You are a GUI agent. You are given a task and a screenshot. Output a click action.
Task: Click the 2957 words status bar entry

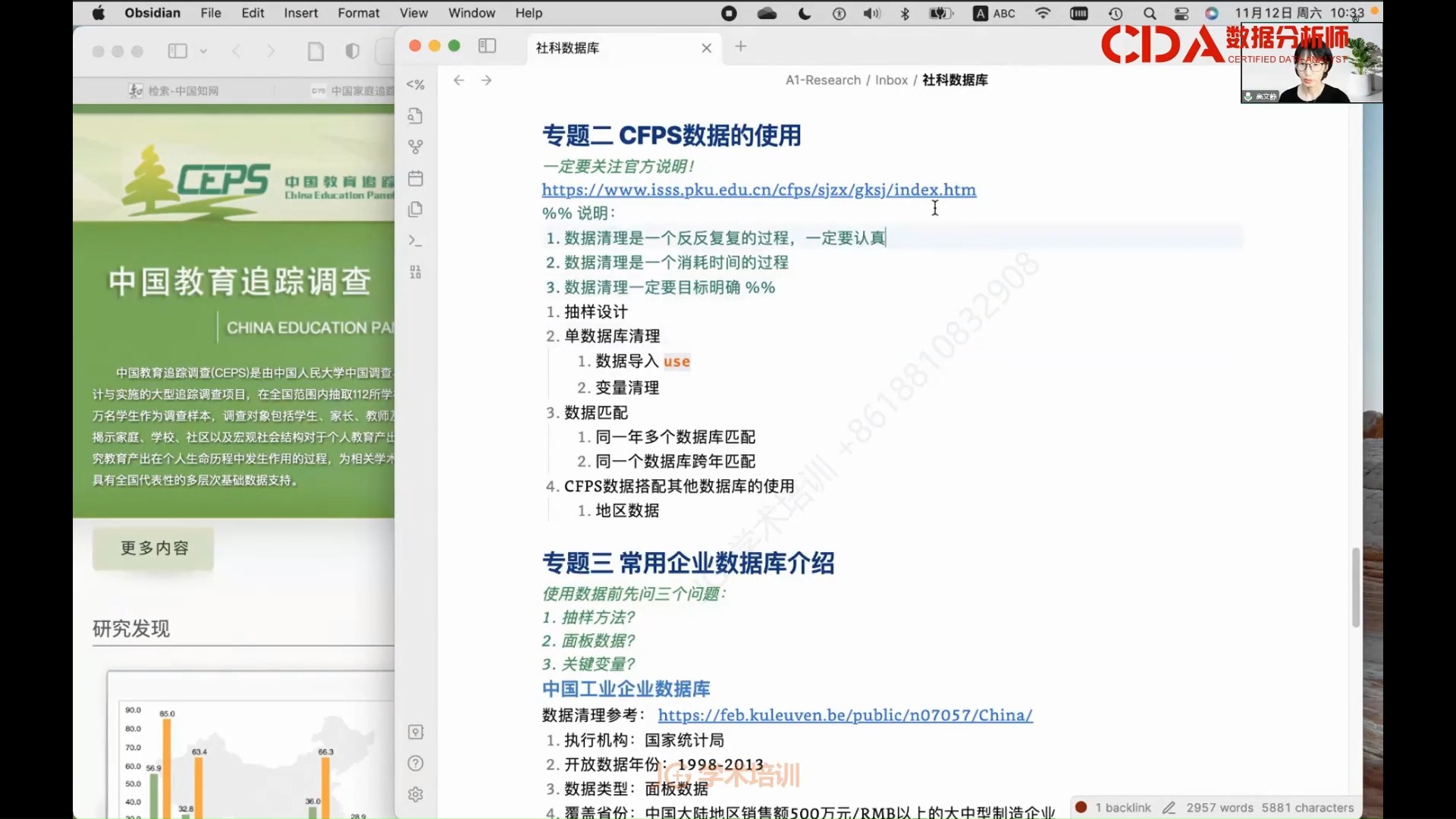tap(1219, 808)
